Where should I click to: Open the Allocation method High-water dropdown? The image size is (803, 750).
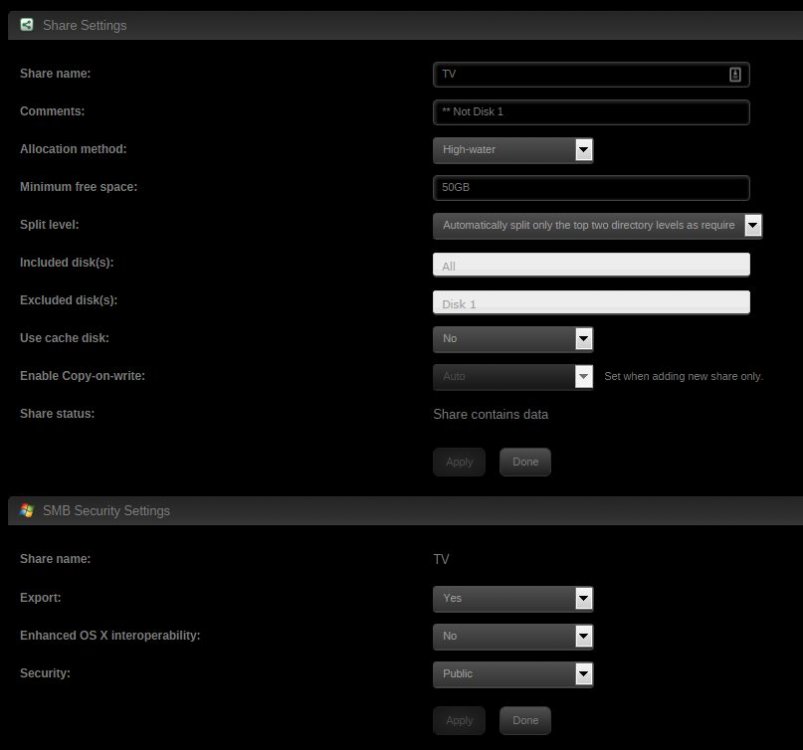click(513, 150)
